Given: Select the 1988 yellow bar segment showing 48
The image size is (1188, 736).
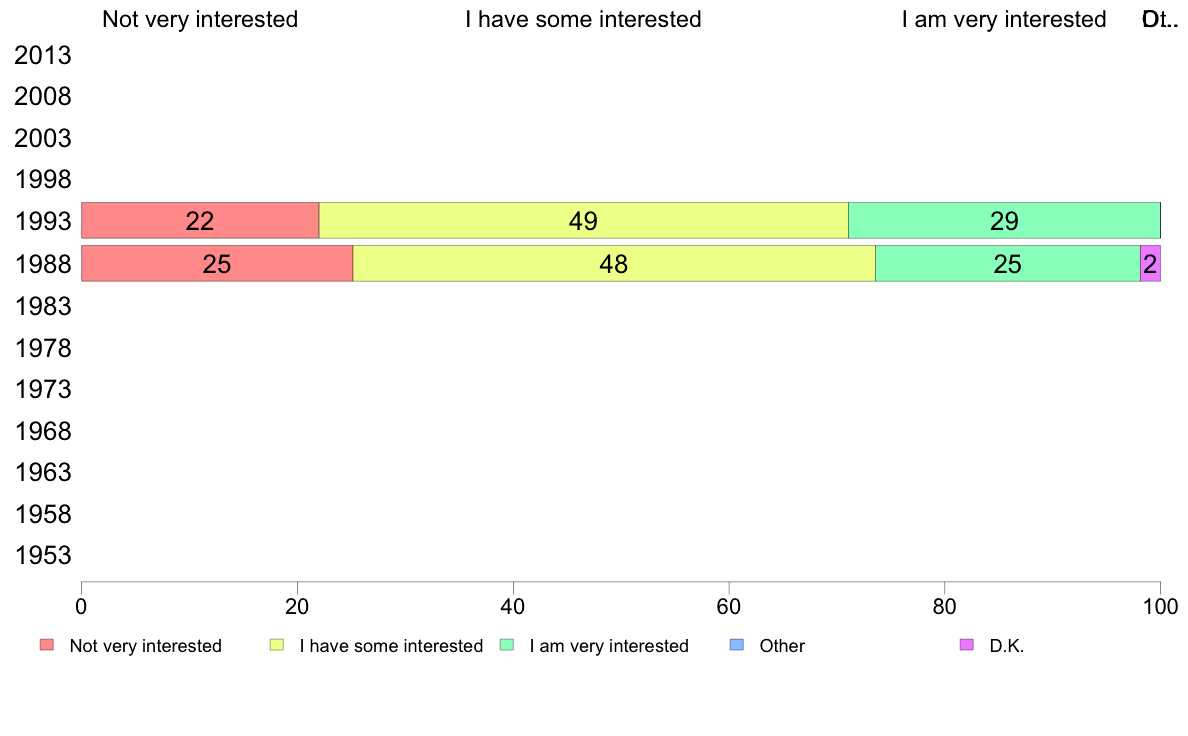Looking at the screenshot, I should [x=614, y=264].
